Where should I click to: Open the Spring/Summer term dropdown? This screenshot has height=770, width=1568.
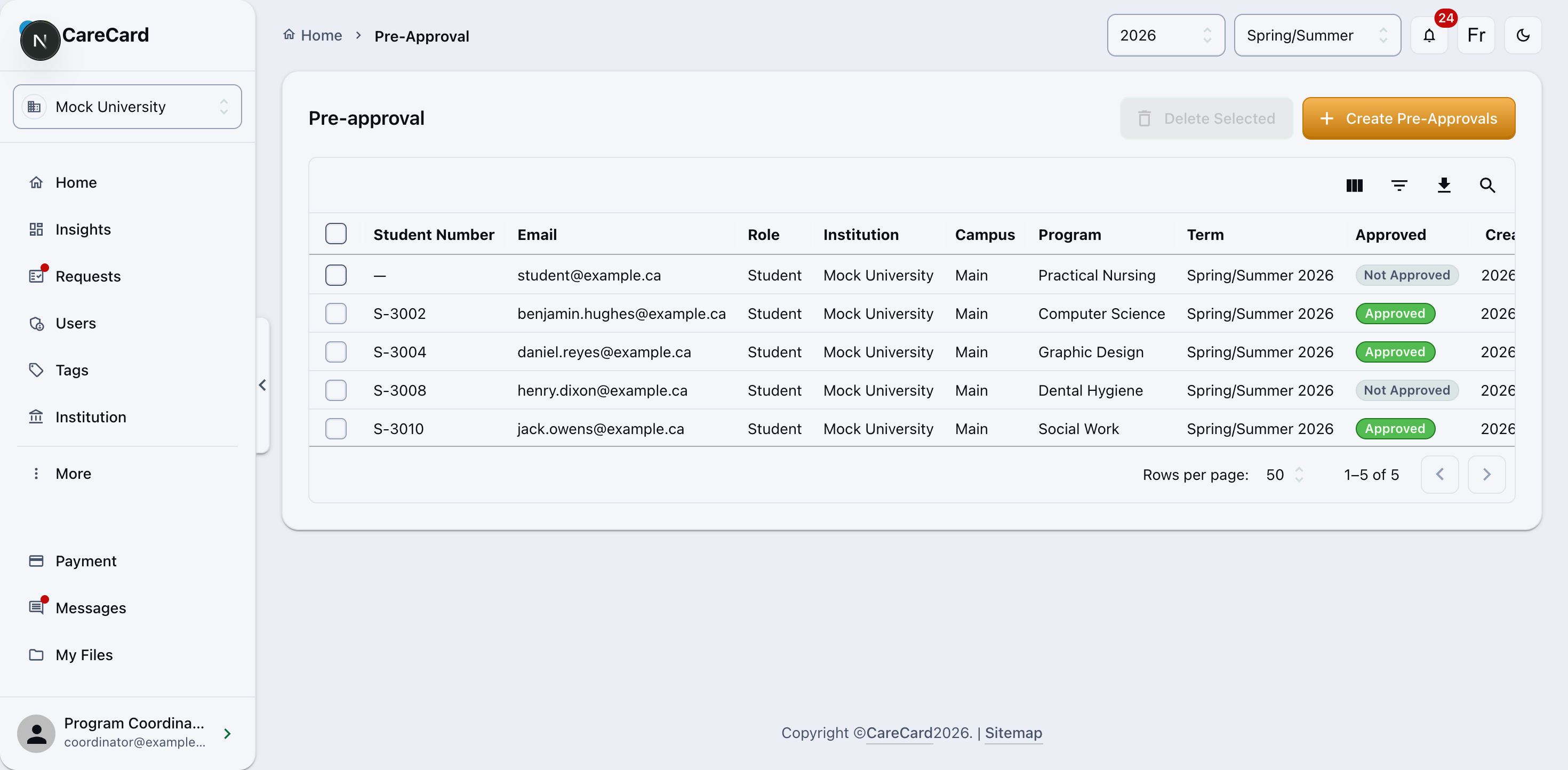pyautogui.click(x=1317, y=35)
